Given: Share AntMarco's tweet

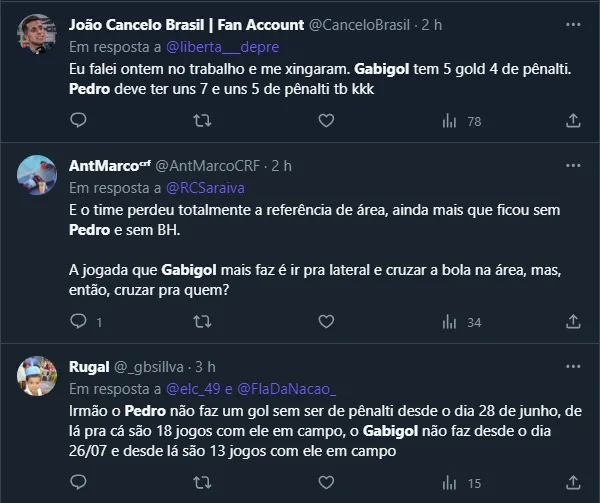Looking at the screenshot, I should (573, 322).
